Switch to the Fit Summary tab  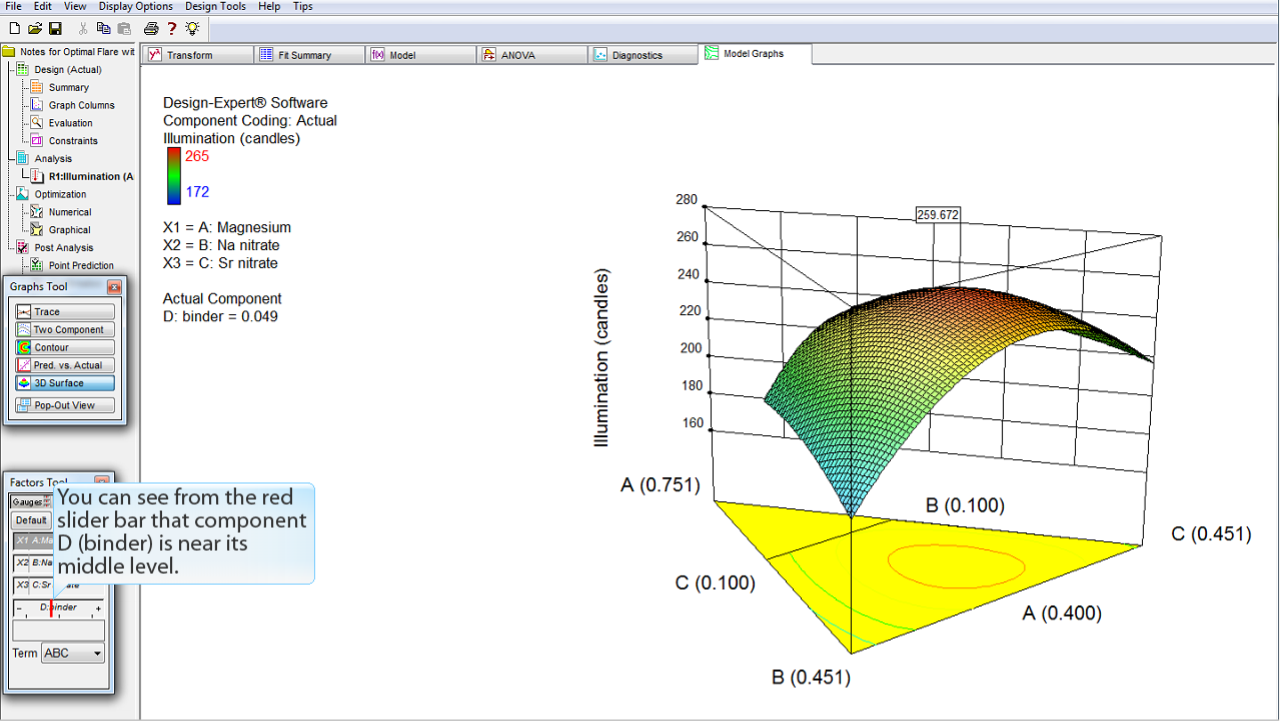tap(308, 55)
